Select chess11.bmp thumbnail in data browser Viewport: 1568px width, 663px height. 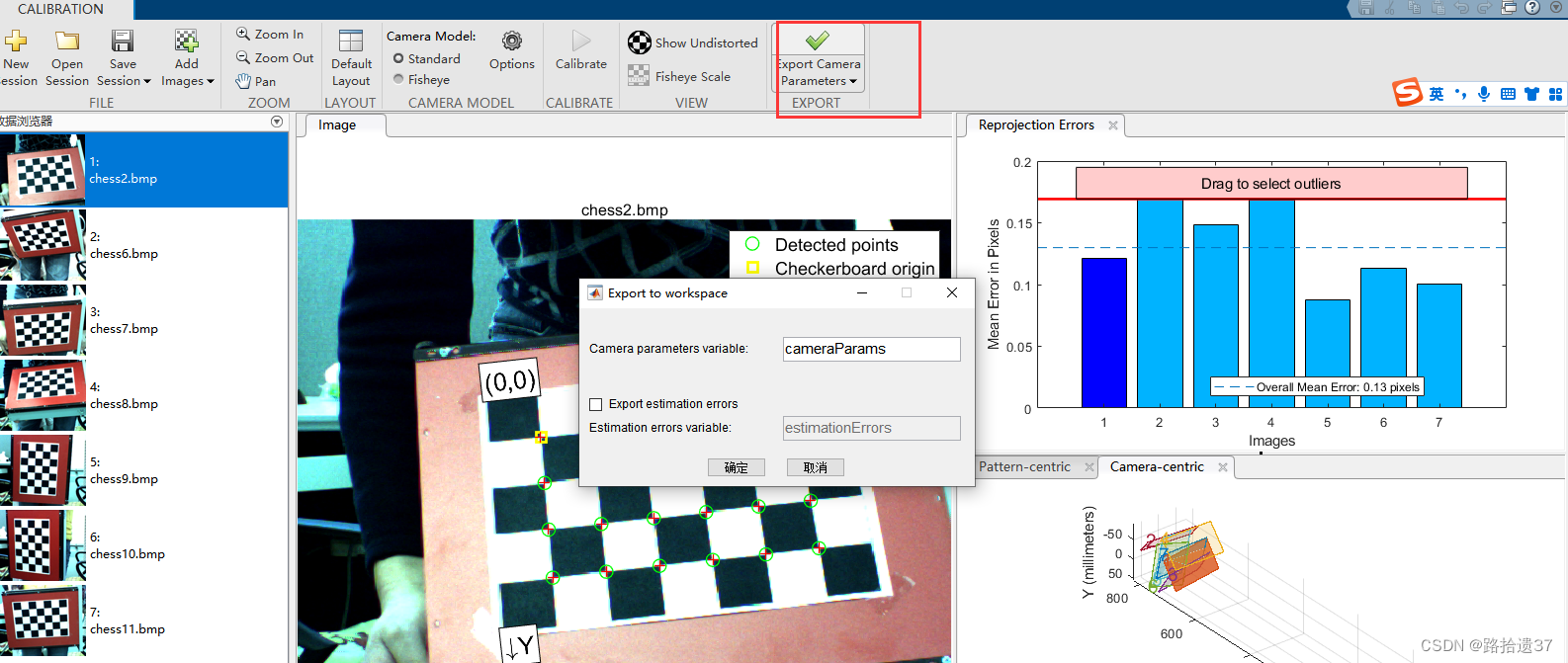tap(43, 621)
